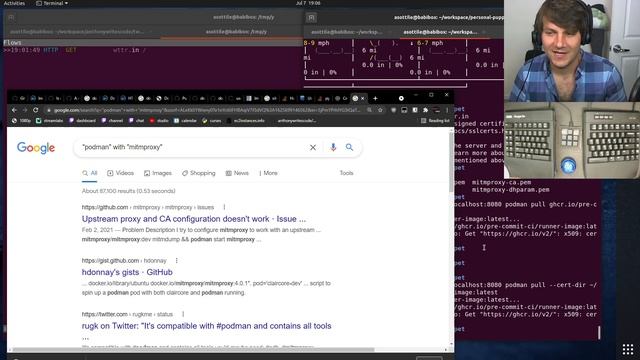This screenshot has width=640, height=360.
Task: Switch to the Images results tab
Action: [158, 173]
